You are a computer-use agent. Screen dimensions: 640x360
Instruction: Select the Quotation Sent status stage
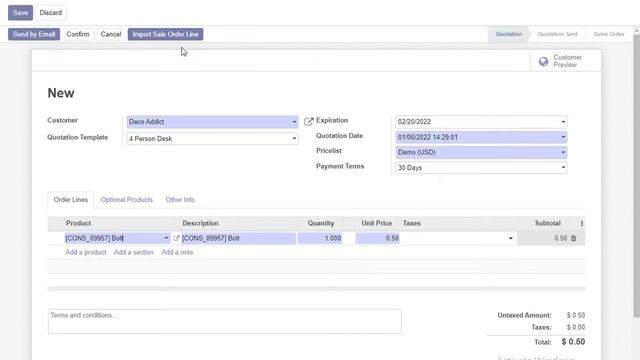[x=557, y=34]
